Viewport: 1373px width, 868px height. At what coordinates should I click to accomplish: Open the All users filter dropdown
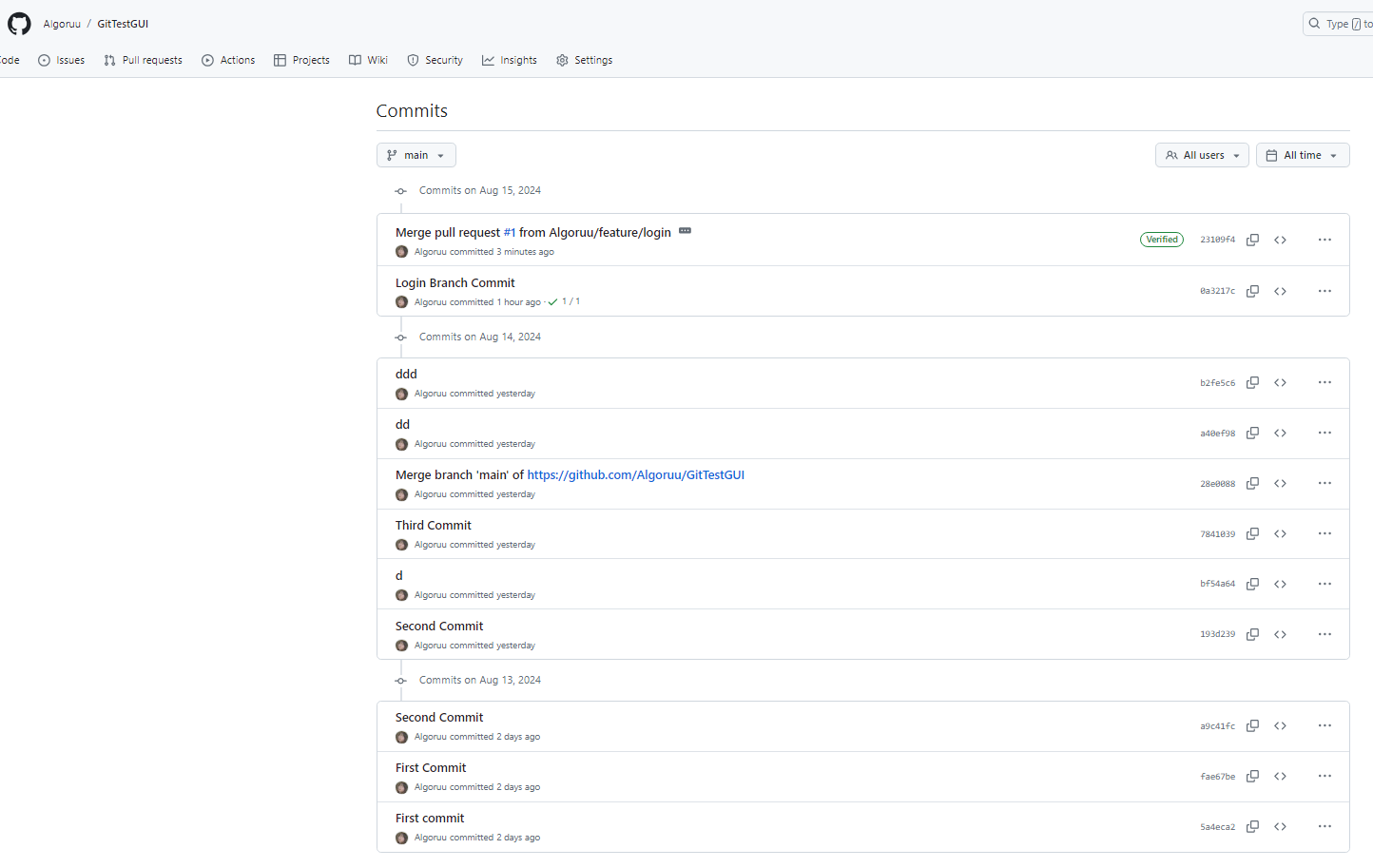point(1202,155)
